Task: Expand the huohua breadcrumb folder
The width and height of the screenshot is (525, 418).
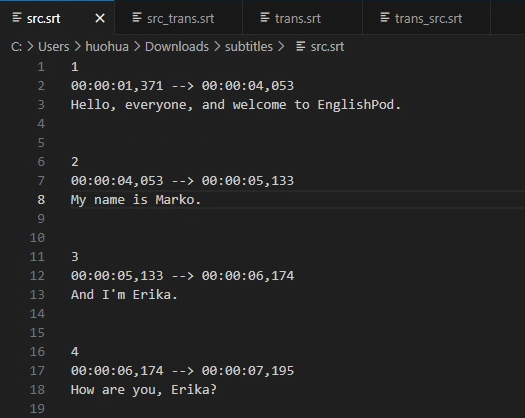Action: 107,47
